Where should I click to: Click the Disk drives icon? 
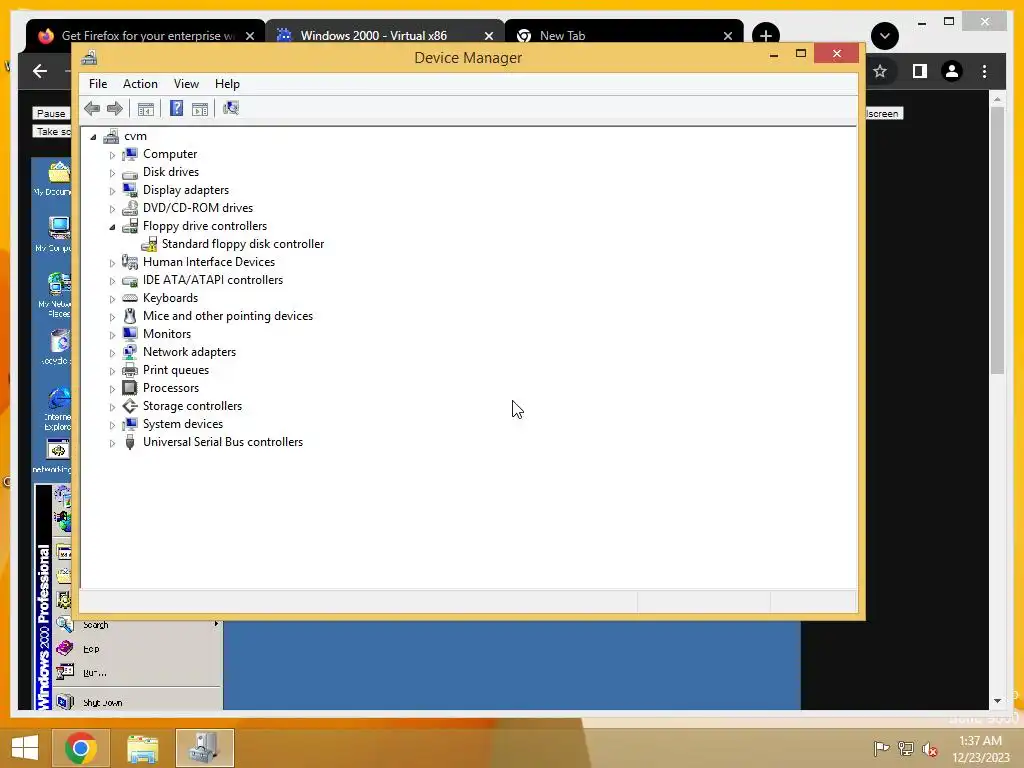[x=130, y=172]
